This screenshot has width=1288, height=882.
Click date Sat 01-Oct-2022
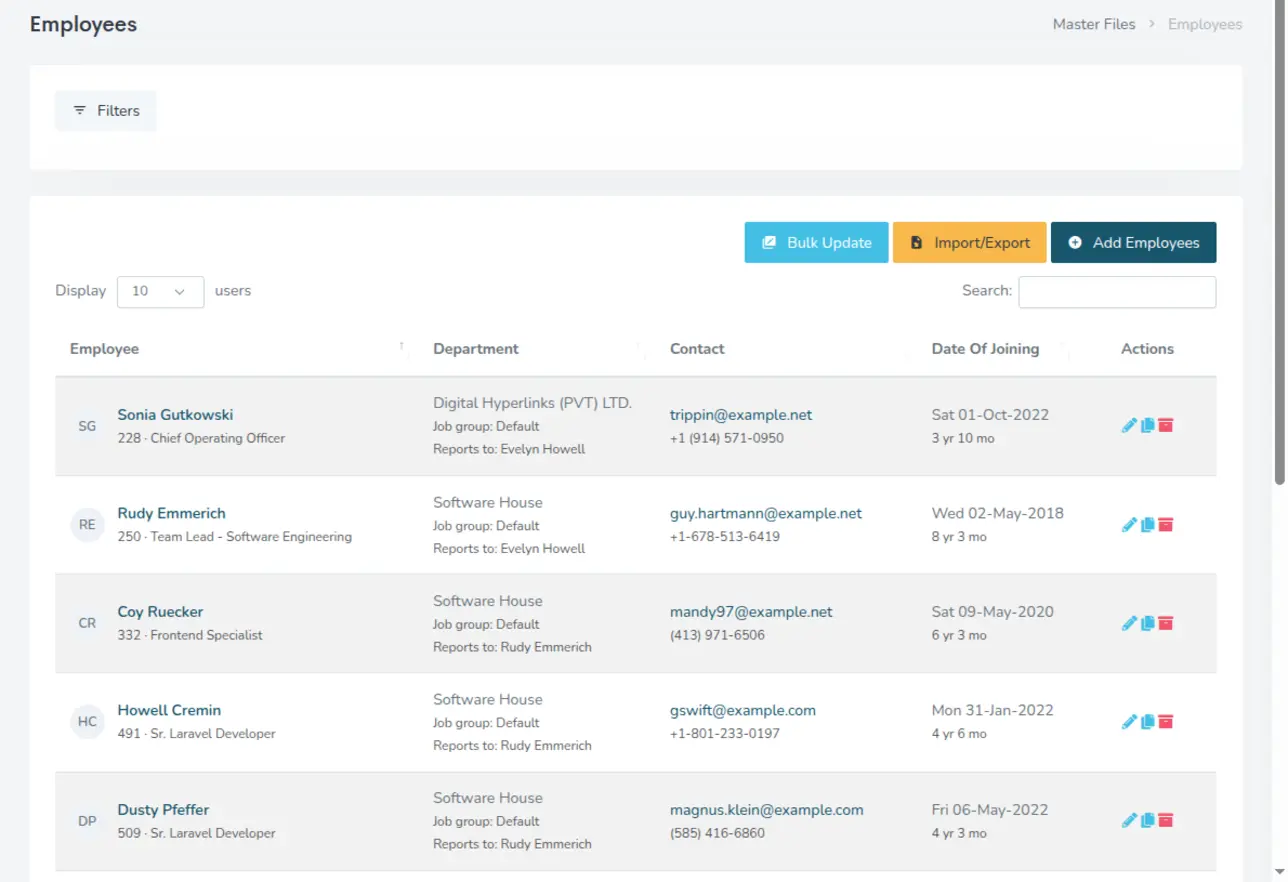[x=990, y=415]
